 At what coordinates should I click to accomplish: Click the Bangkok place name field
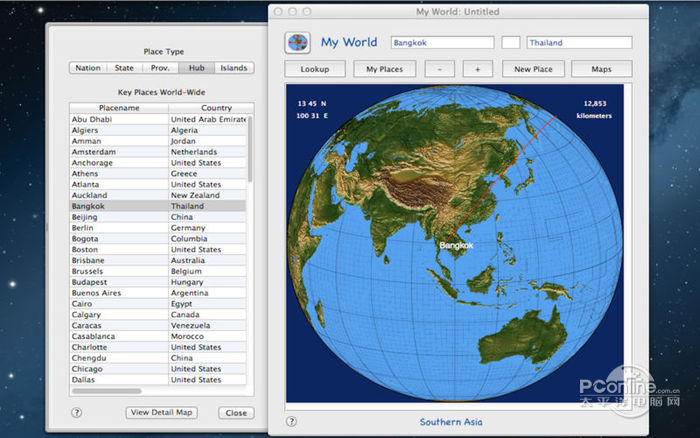pyautogui.click(x=442, y=43)
